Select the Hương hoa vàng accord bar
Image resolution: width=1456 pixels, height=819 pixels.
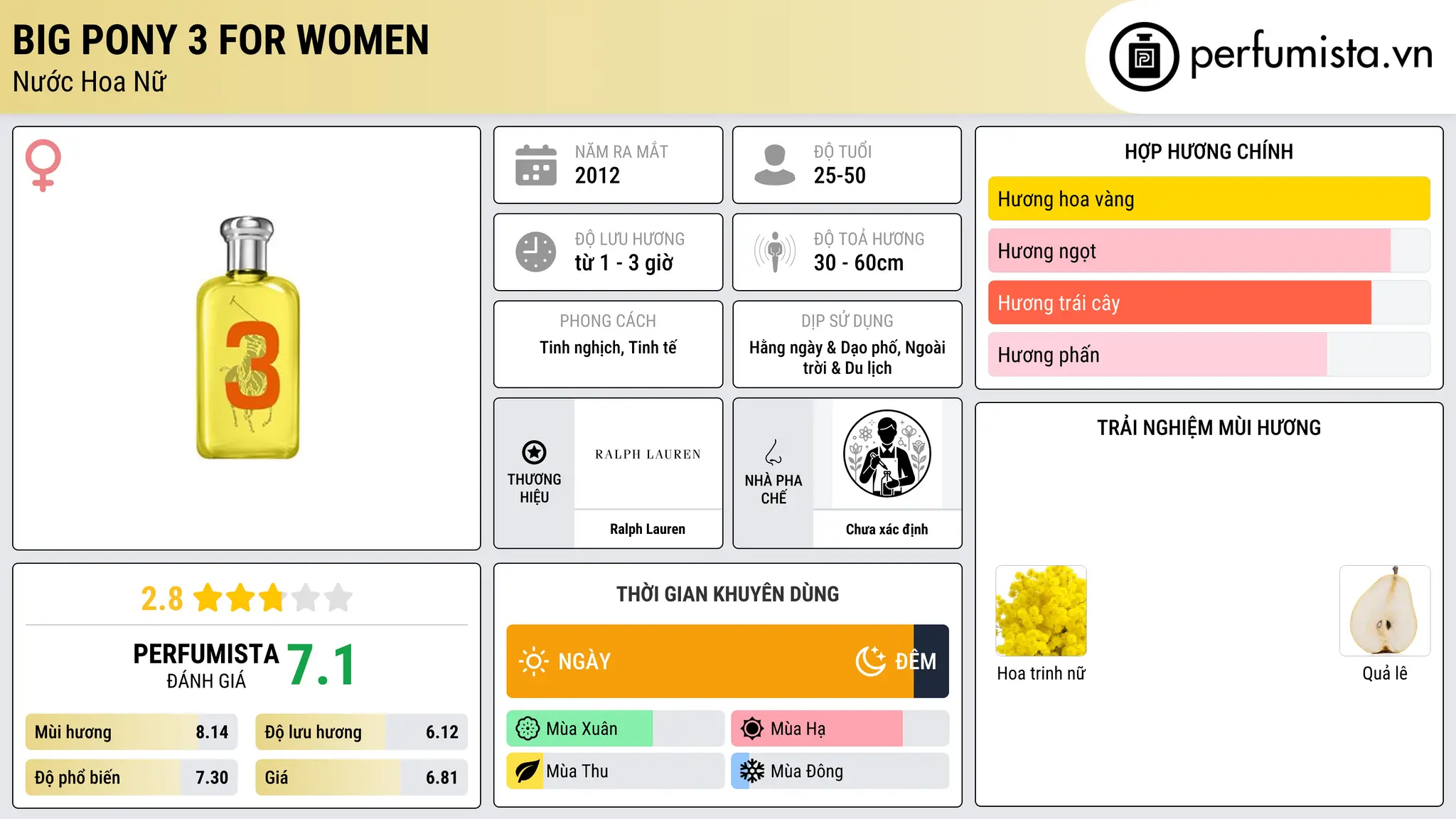[x=1209, y=199]
